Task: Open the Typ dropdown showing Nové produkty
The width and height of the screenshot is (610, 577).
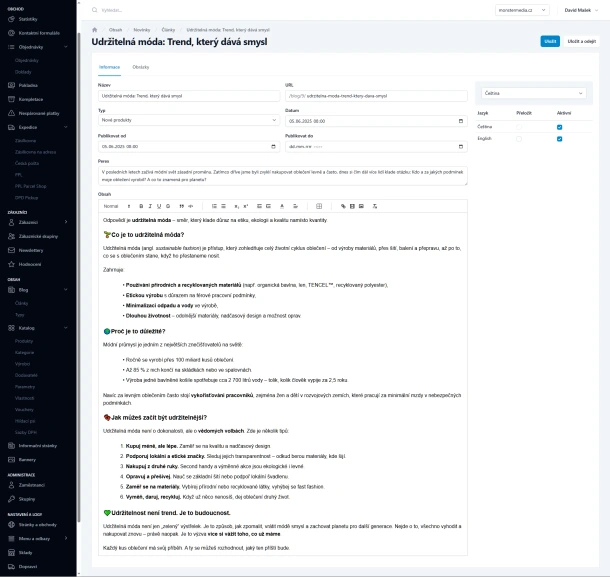Action: (186, 121)
